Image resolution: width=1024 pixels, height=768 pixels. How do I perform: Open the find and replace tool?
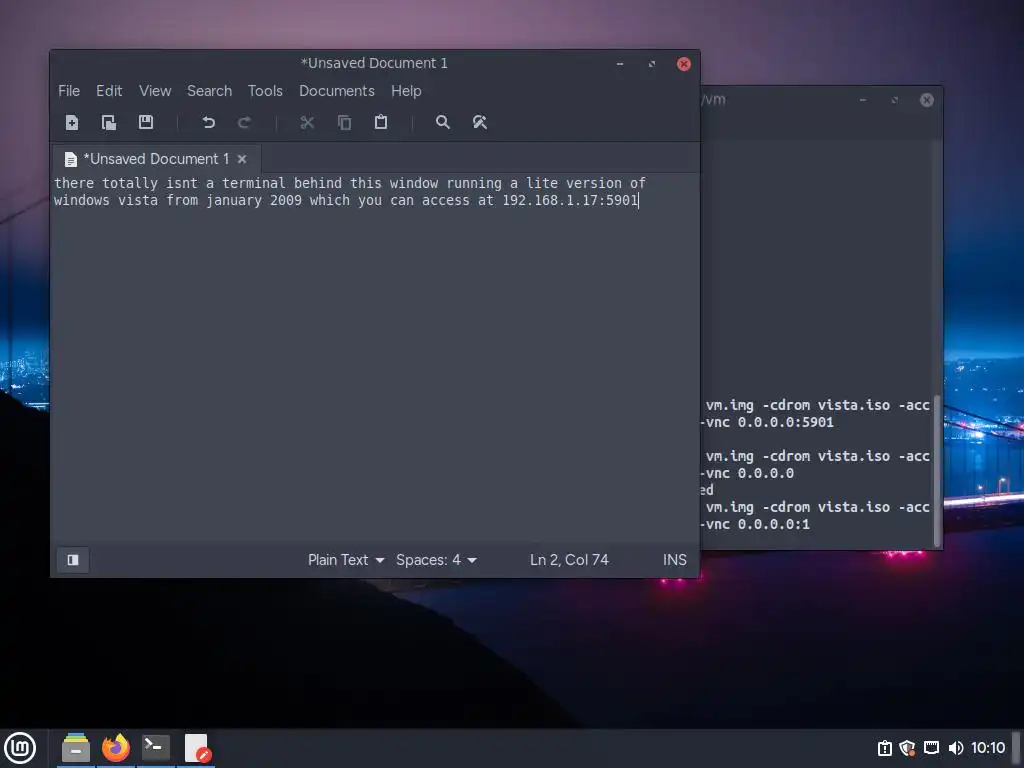pos(479,122)
